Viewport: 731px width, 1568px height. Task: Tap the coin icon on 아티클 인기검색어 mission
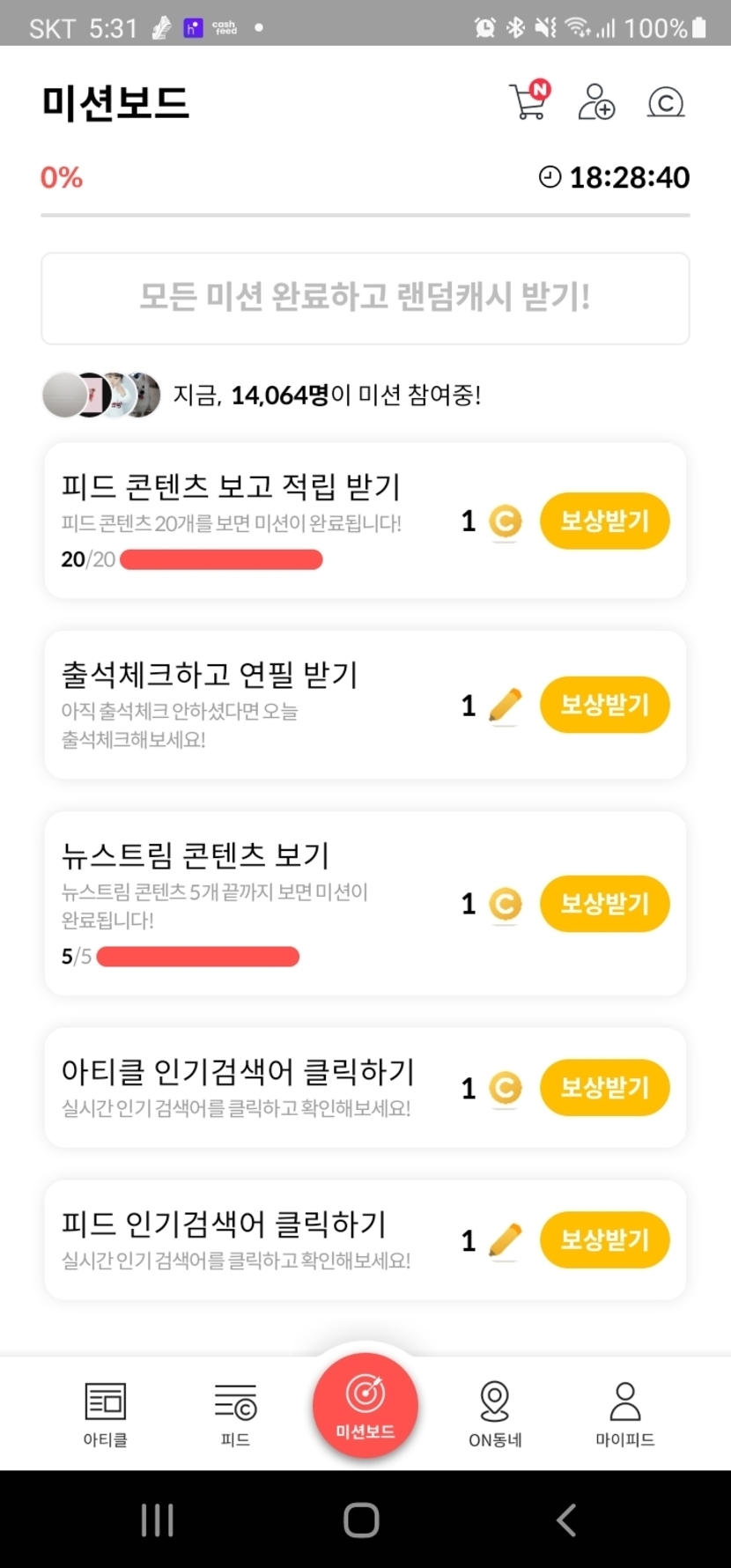click(505, 1089)
